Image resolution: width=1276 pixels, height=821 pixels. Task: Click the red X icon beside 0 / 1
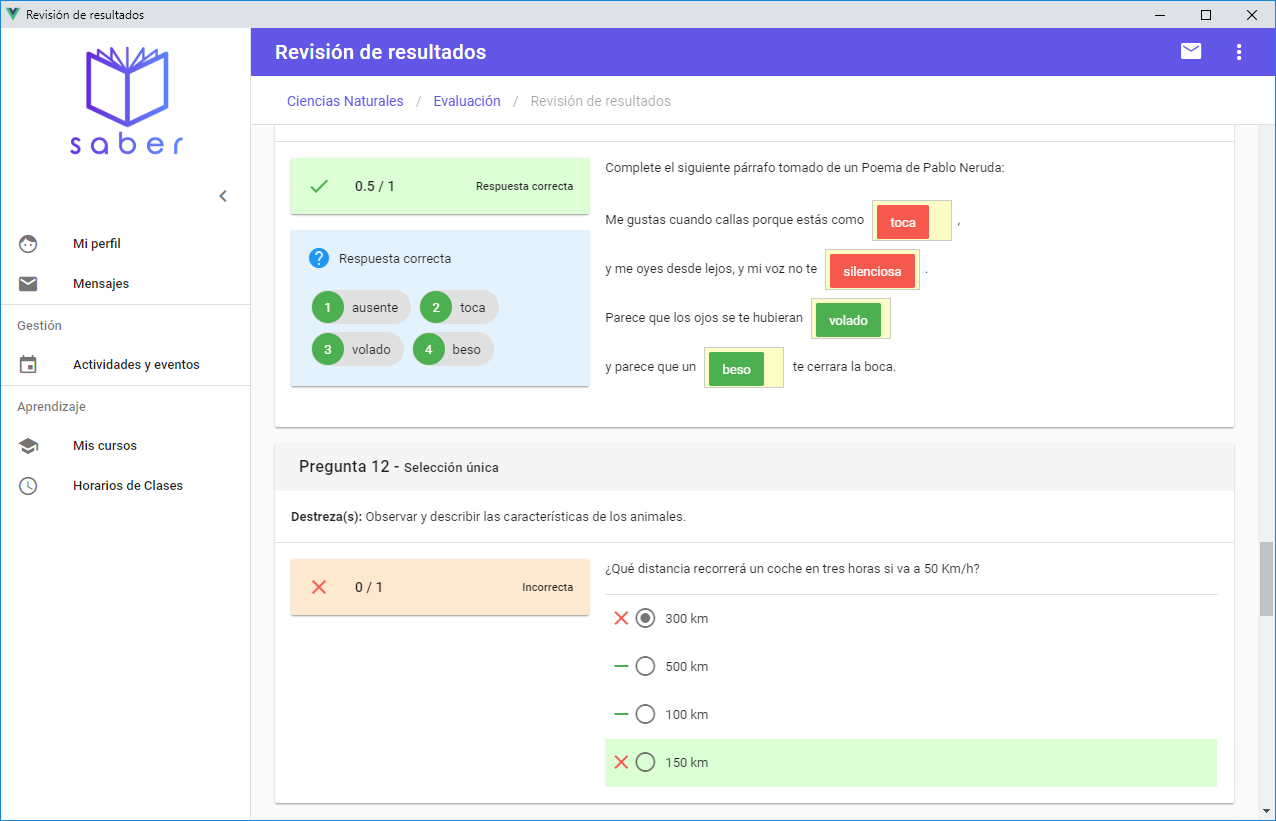319,587
